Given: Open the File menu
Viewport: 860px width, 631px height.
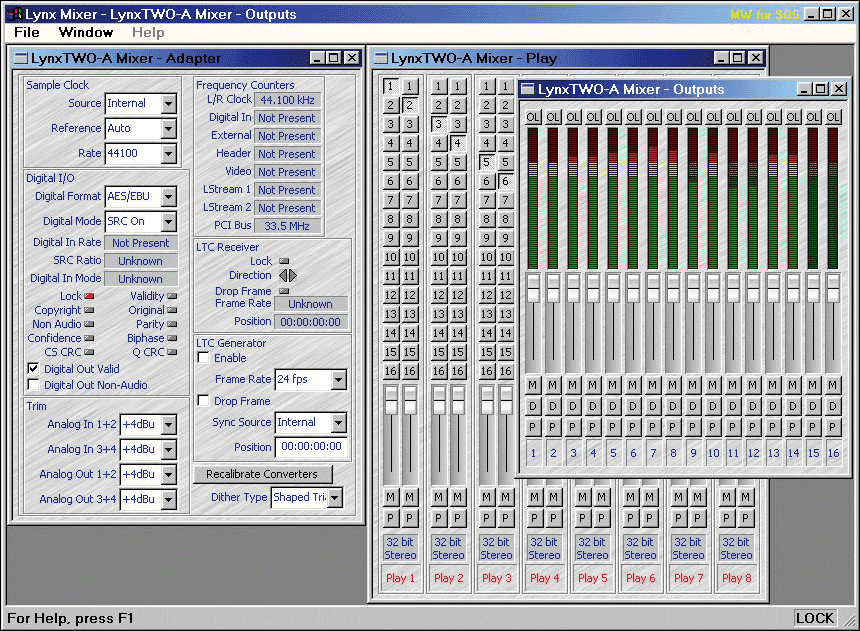Looking at the screenshot, I should point(27,32).
